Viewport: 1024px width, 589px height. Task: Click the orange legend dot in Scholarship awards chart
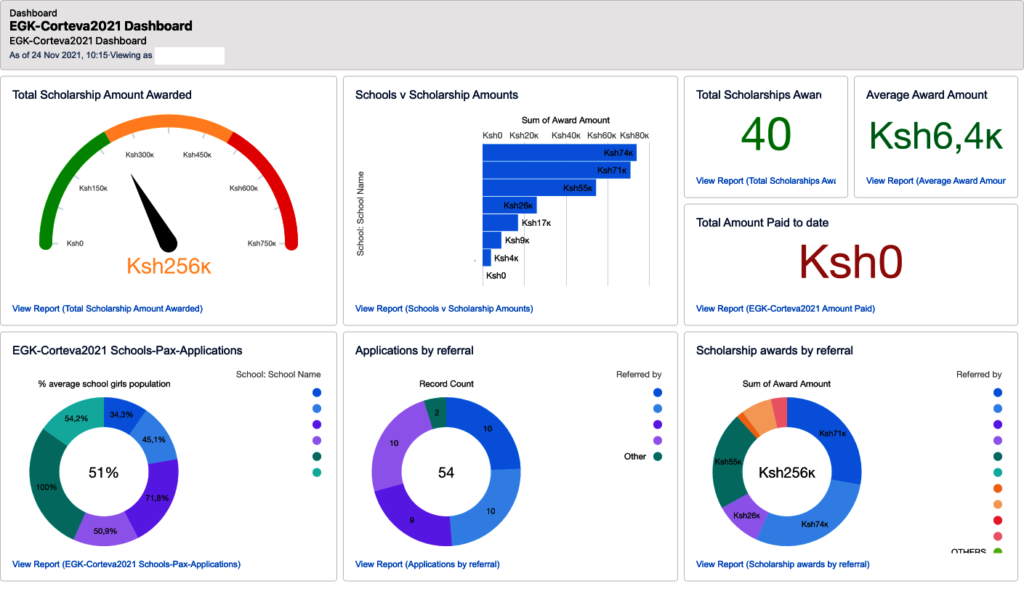click(998, 488)
